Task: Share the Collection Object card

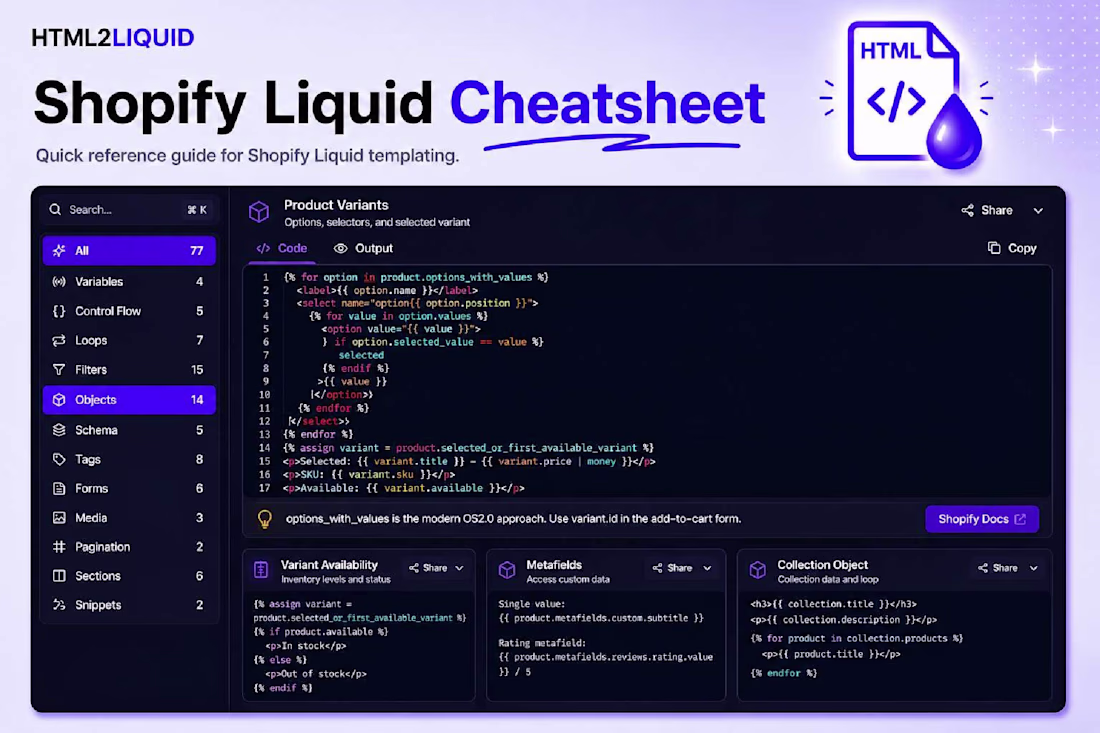Action: [x=998, y=568]
